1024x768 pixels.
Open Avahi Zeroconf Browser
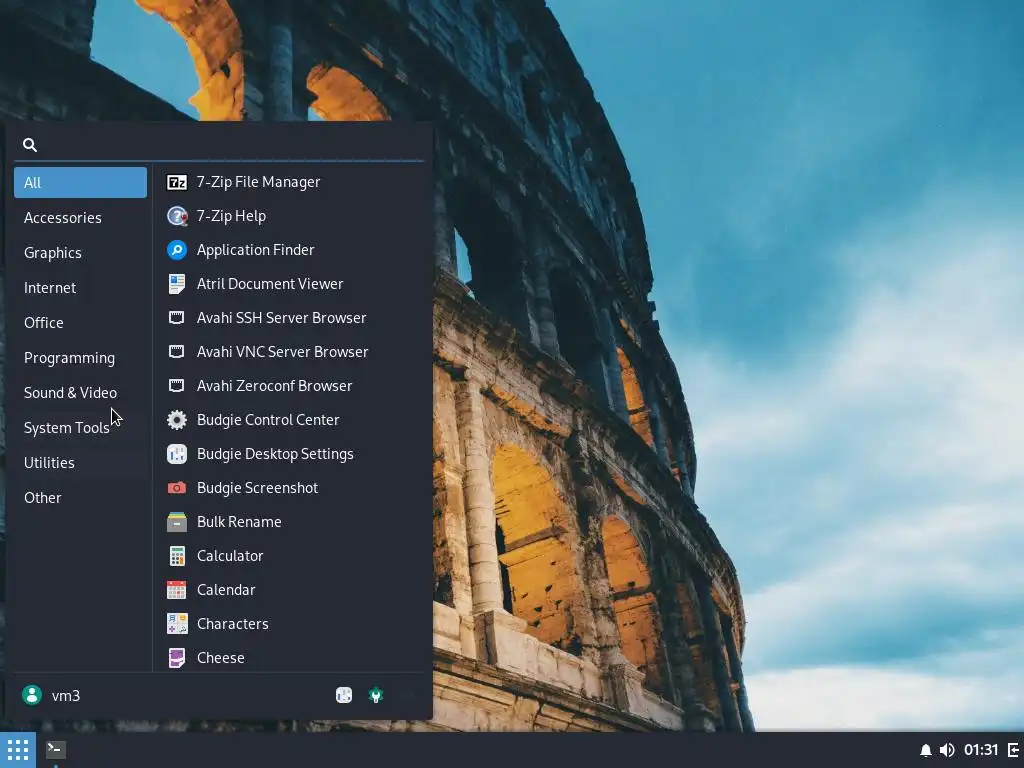[290, 386]
